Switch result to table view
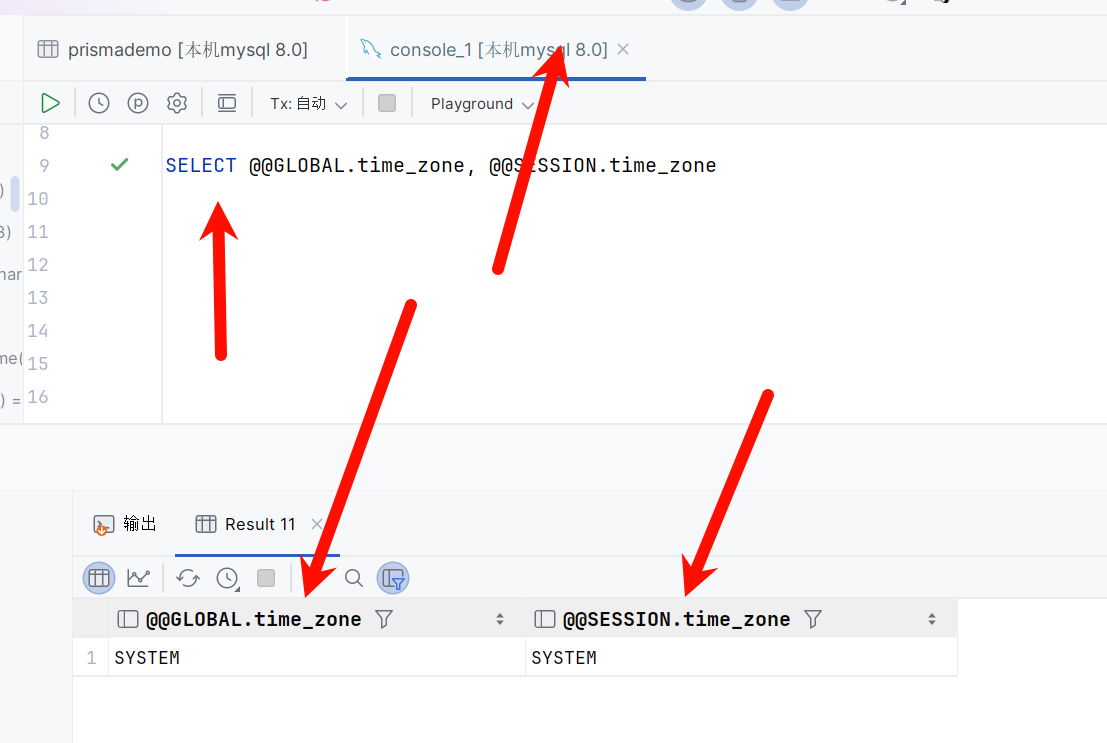Viewport: 1107px width, 743px height. [99, 578]
